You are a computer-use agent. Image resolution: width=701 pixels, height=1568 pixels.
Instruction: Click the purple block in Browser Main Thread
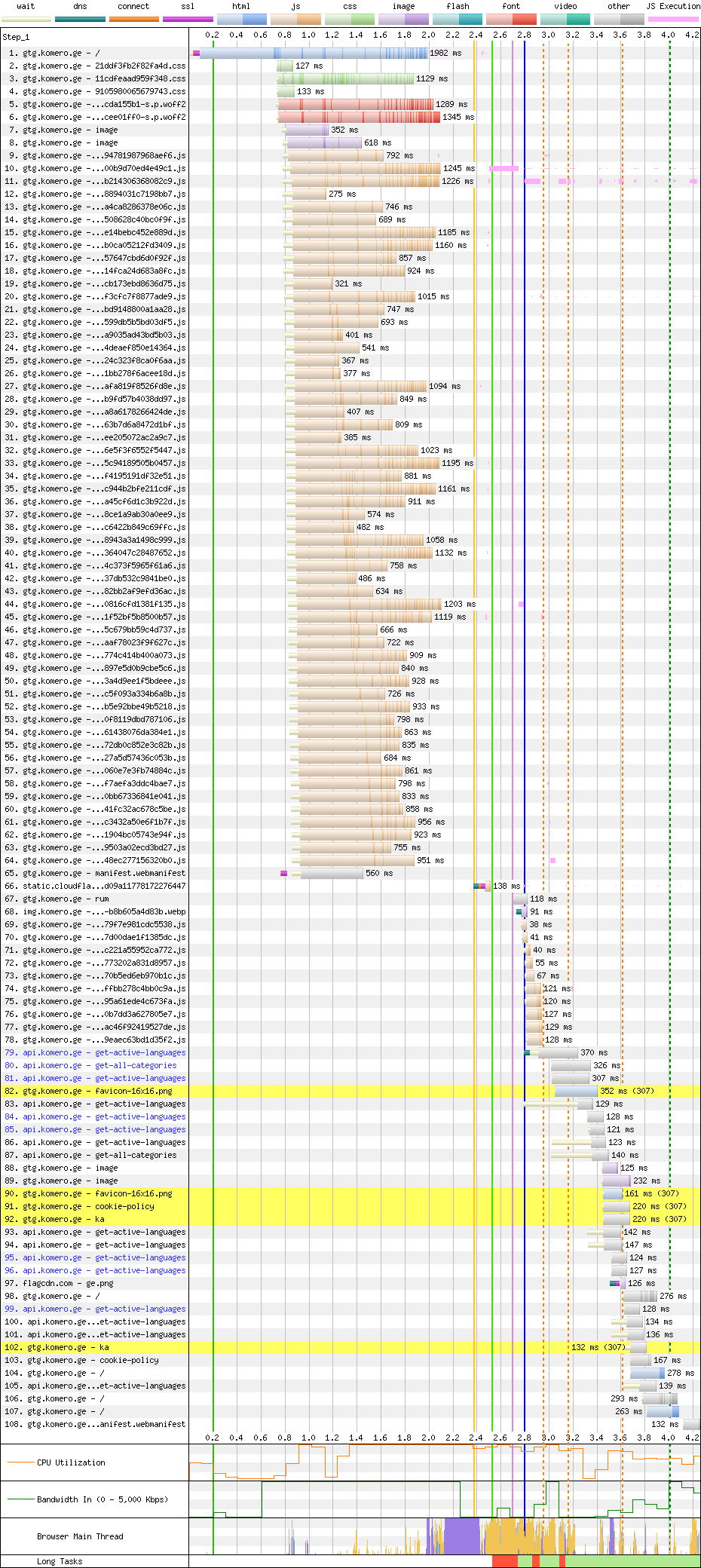coord(462,1536)
